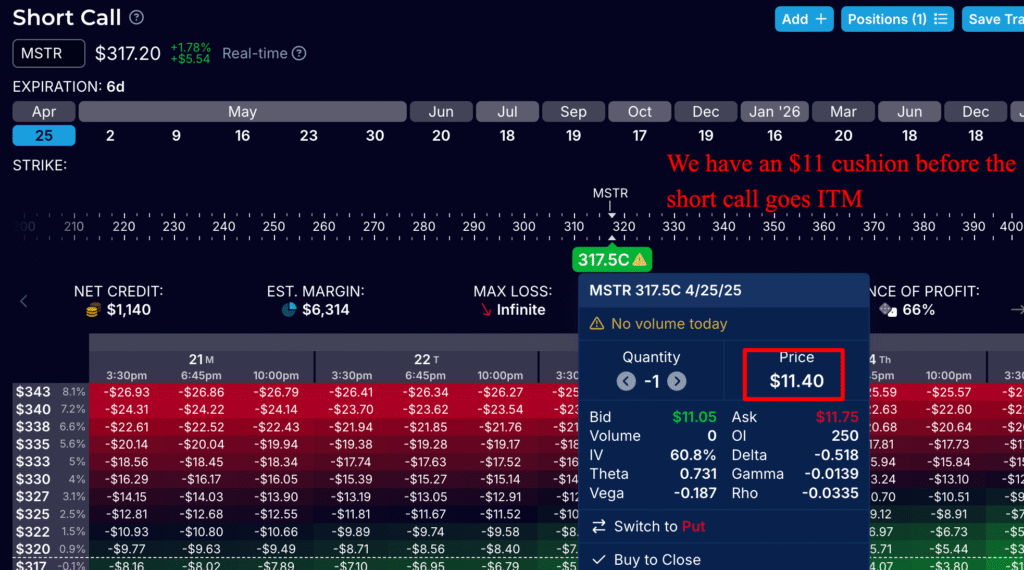Click the Max Loss downward arrow icon
Viewport: 1024px width, 570px height.
coord(486,309)
